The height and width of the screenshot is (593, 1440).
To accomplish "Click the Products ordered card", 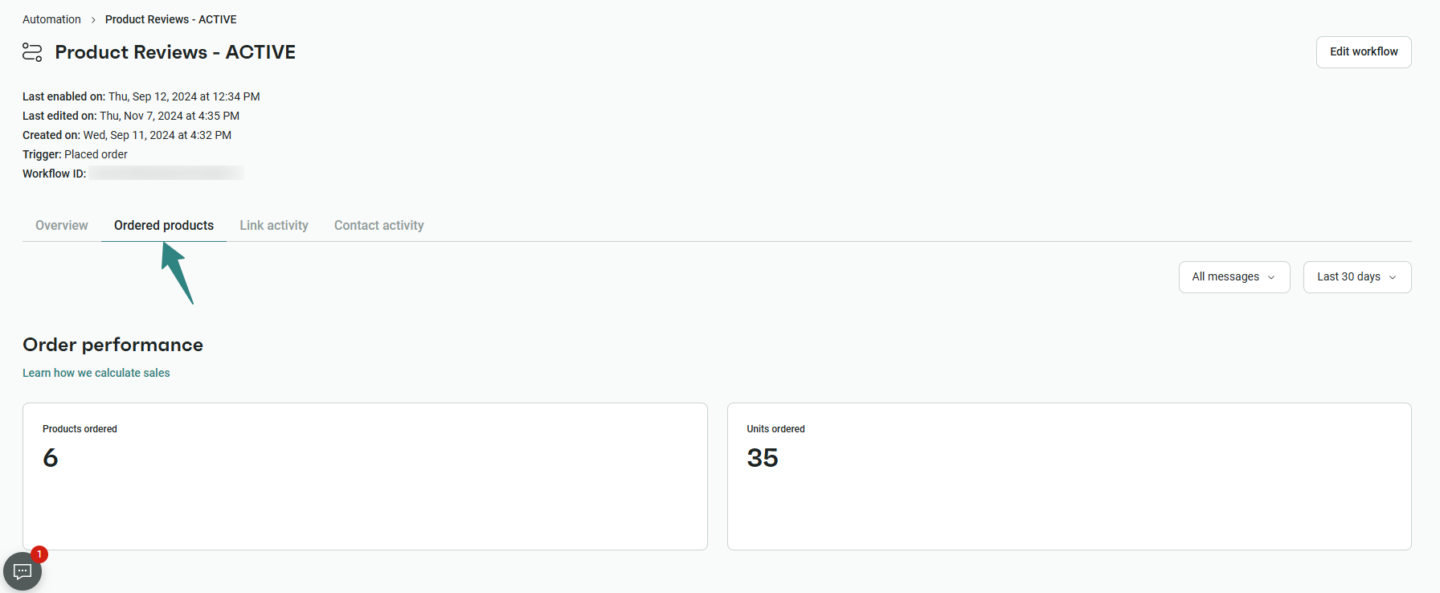I will [x=365, y=476].
